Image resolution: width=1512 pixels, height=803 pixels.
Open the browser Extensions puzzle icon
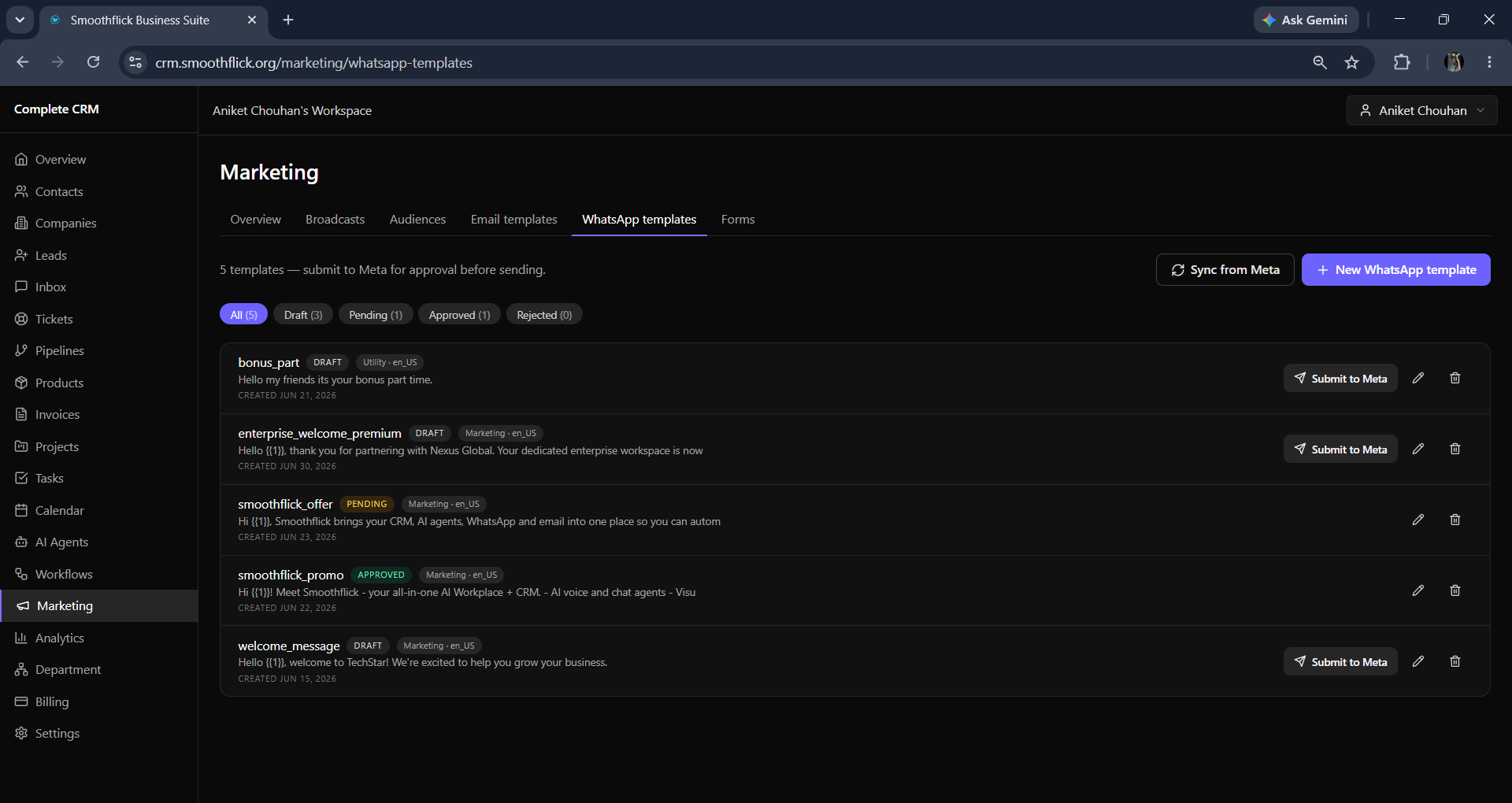pos(1402,62)
